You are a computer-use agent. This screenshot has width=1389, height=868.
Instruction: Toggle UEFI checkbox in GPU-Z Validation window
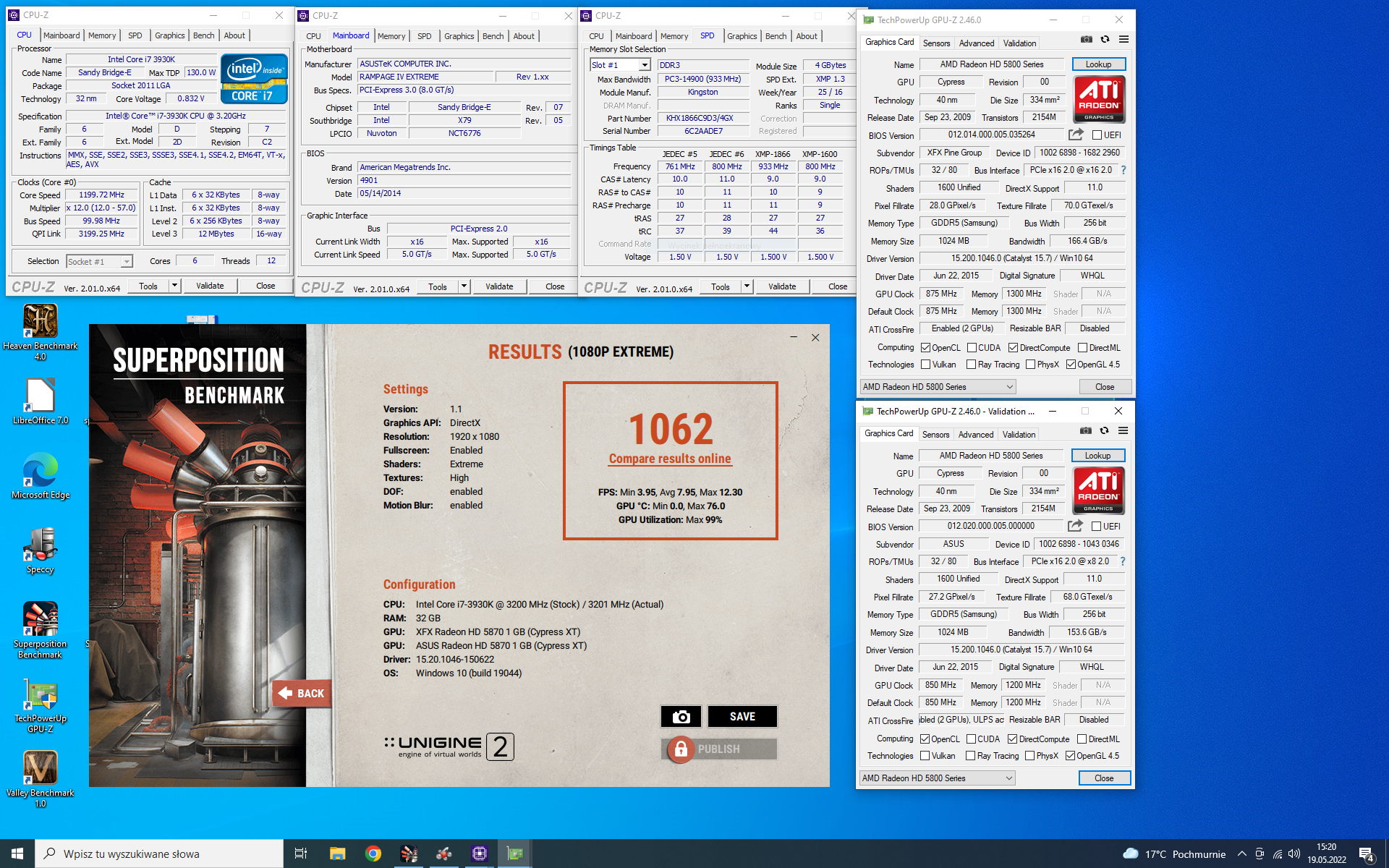pos(1096,527)
